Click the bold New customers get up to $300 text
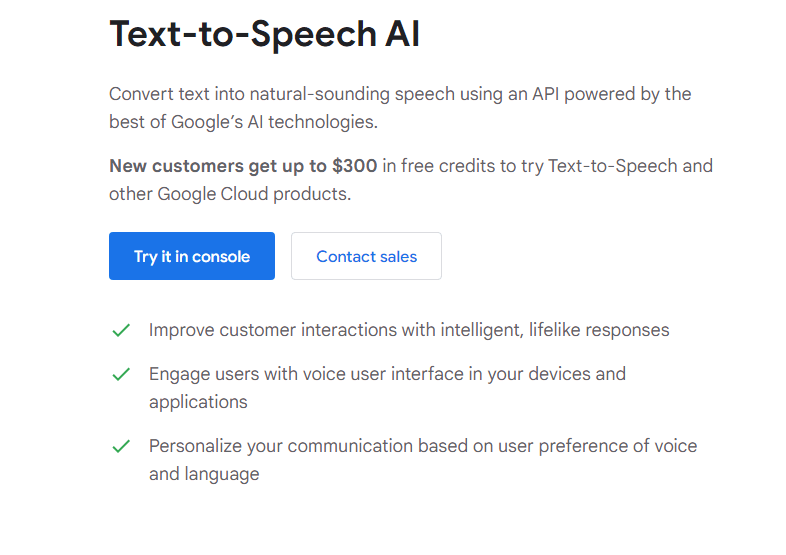 click(x=243, y=166)
